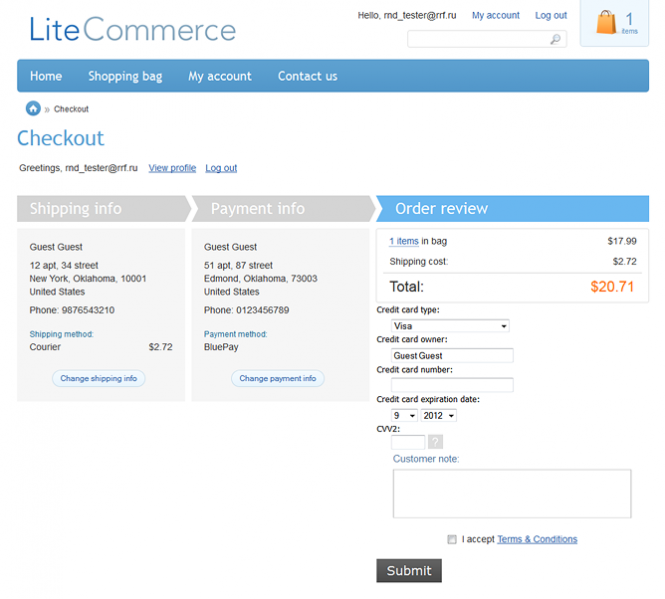Open the 1 items in bag link
The height and width of the screenshot is (599, 665).
pyautogui.click(x=404, y=241)
